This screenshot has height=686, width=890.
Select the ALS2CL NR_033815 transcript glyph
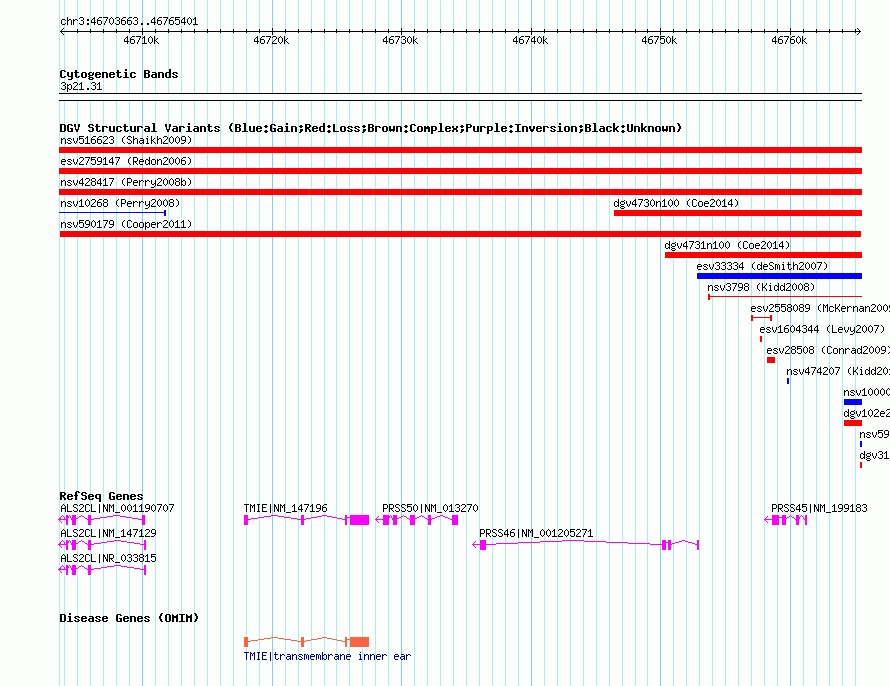(102, 570)
